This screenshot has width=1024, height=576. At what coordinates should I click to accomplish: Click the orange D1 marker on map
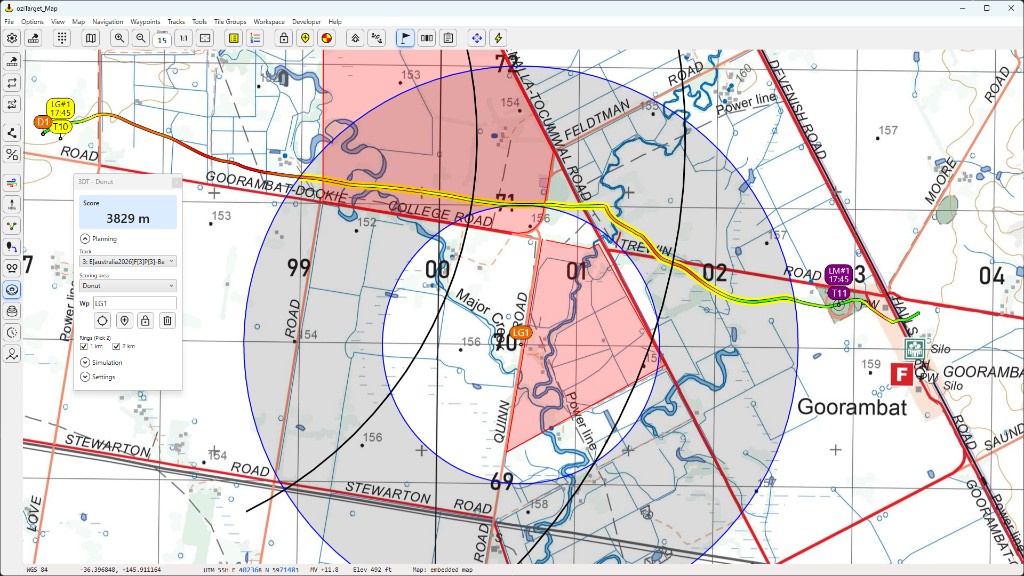point(42,122)
